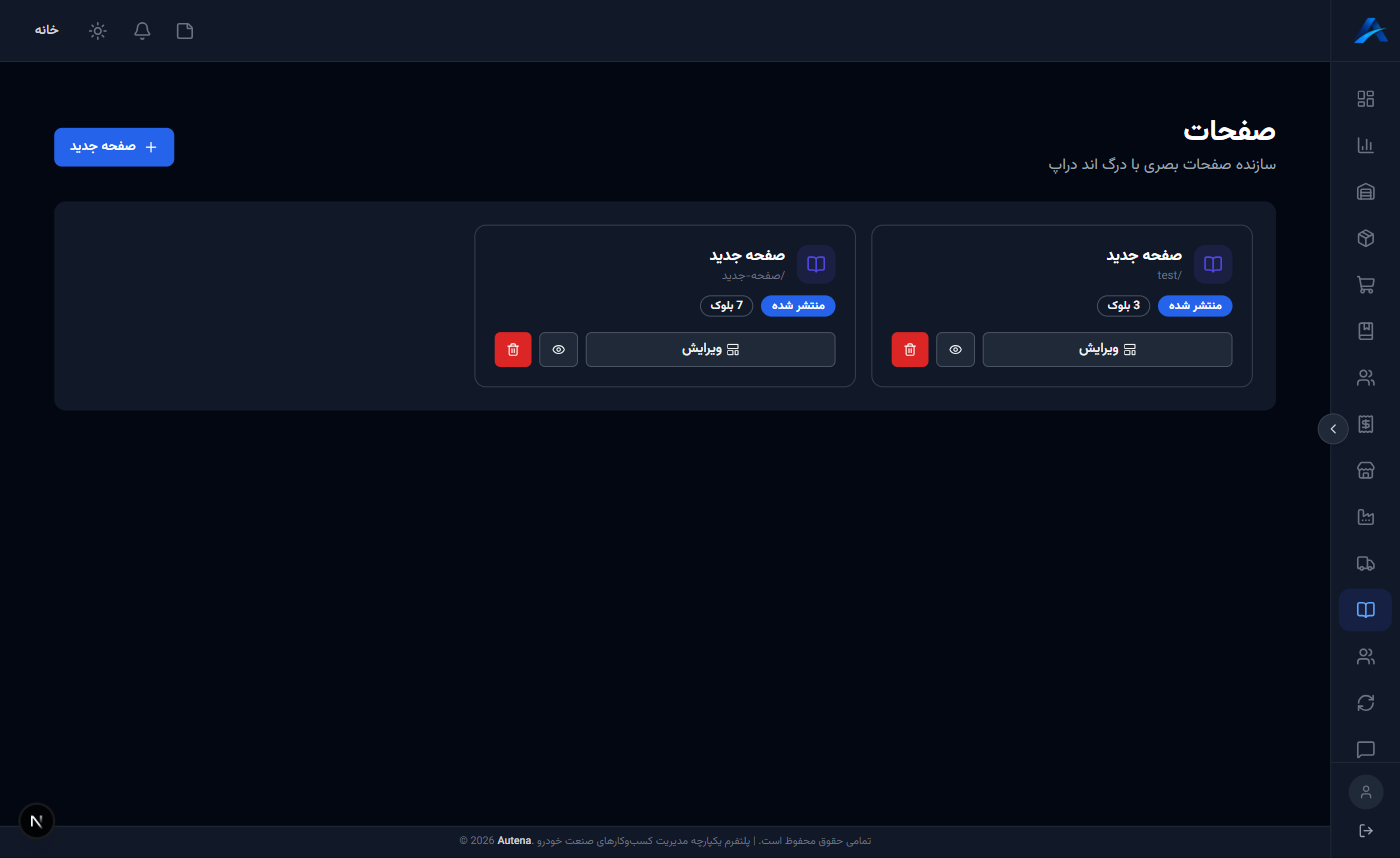Preview the /صفحه-جدید page with eye button

point(559,350)
